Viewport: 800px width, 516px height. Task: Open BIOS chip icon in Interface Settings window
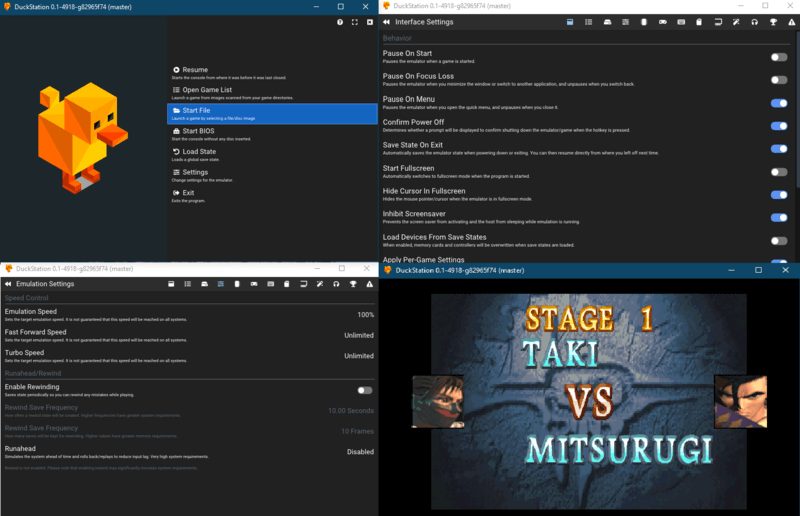644,22
